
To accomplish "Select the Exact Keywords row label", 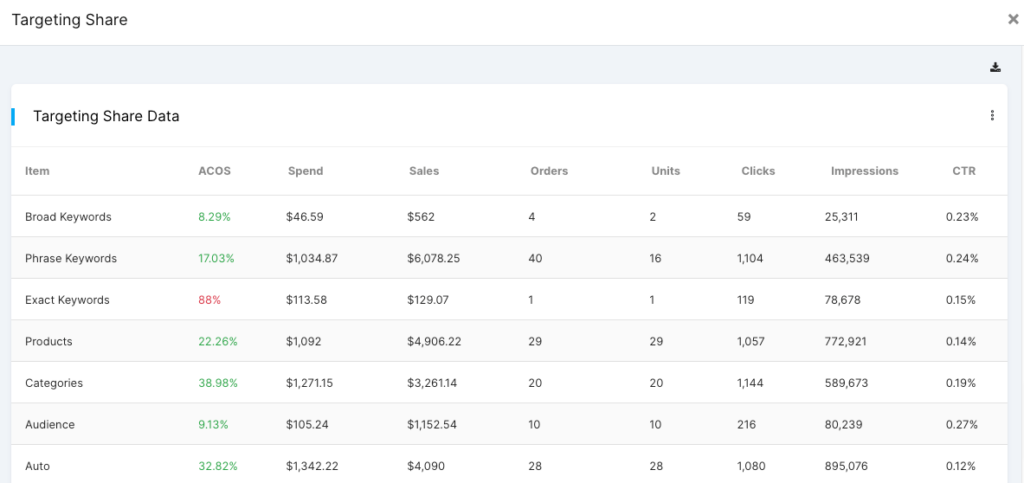I will tap(67, 300).
